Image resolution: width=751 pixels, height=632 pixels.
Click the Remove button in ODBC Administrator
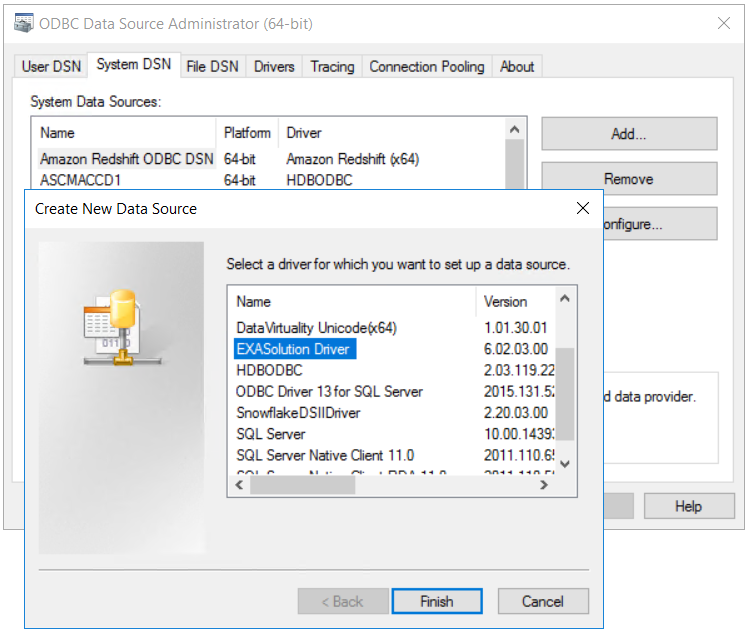point(629,179)
